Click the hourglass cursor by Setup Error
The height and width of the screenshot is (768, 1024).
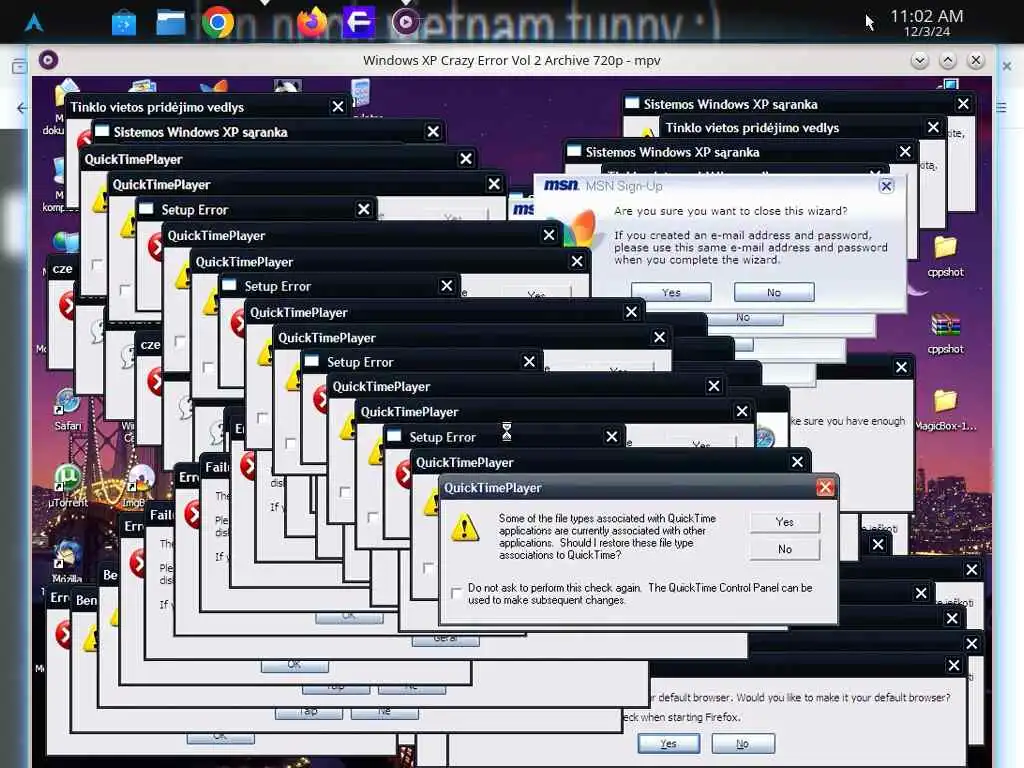[x=506, y=431]
